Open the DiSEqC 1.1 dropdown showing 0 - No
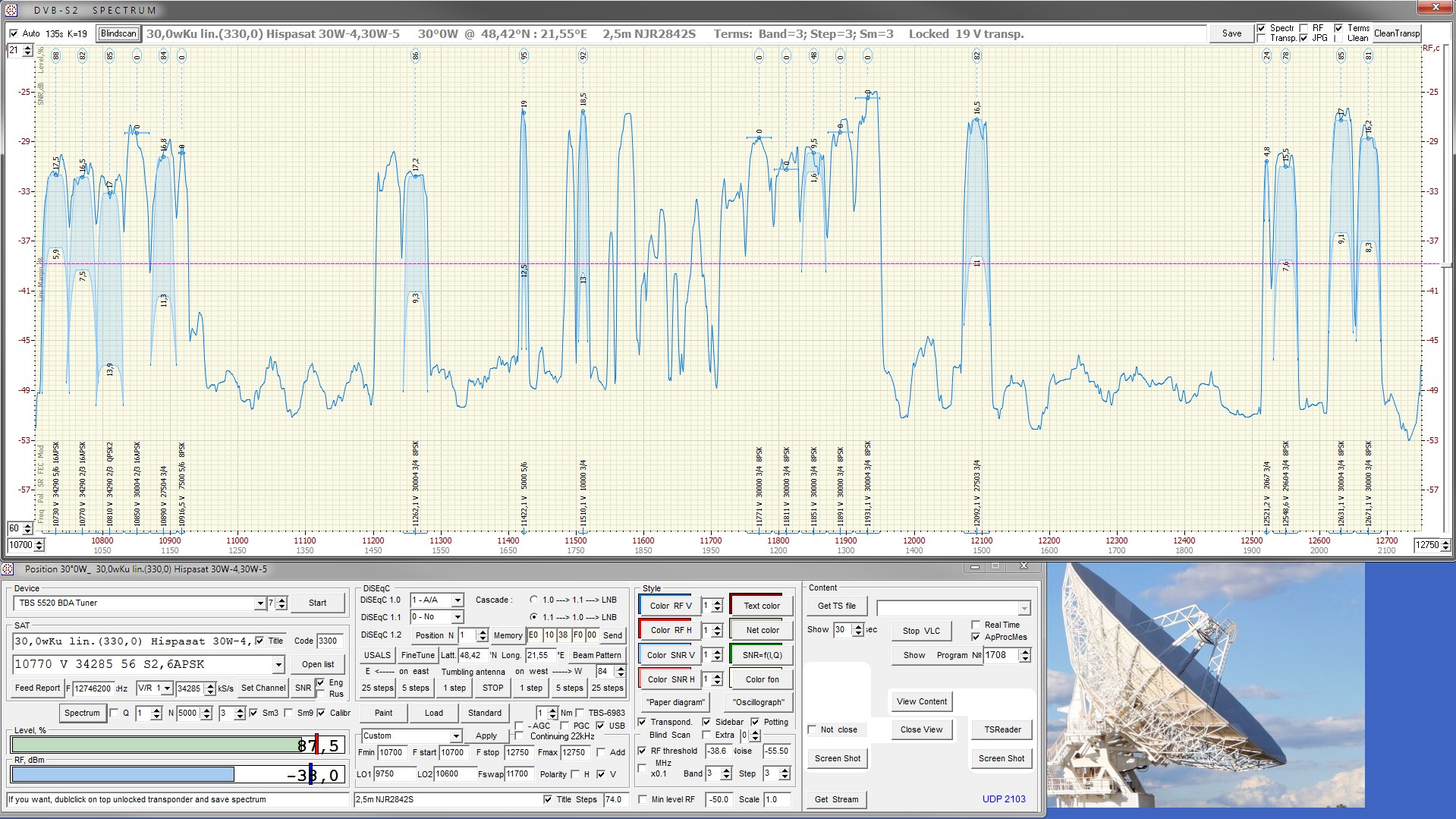The height and width of the screenshot is (819, 1456). pyautogui.click(x=458, y=617)
